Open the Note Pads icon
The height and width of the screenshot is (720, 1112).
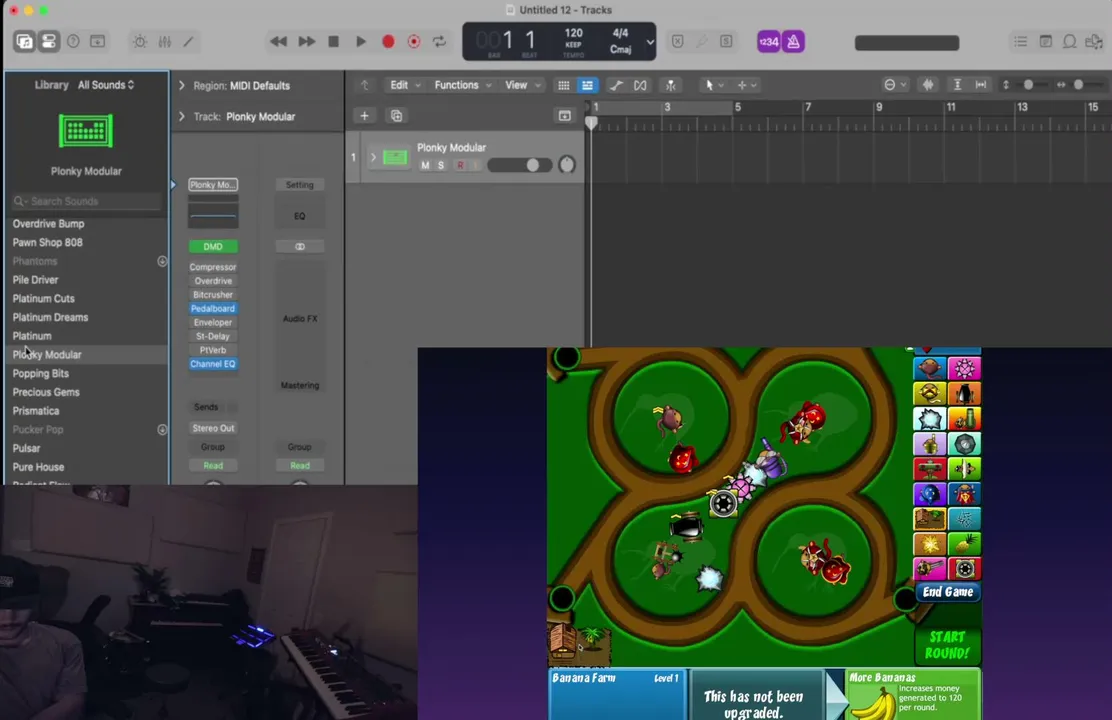[x=1045, y=42]
